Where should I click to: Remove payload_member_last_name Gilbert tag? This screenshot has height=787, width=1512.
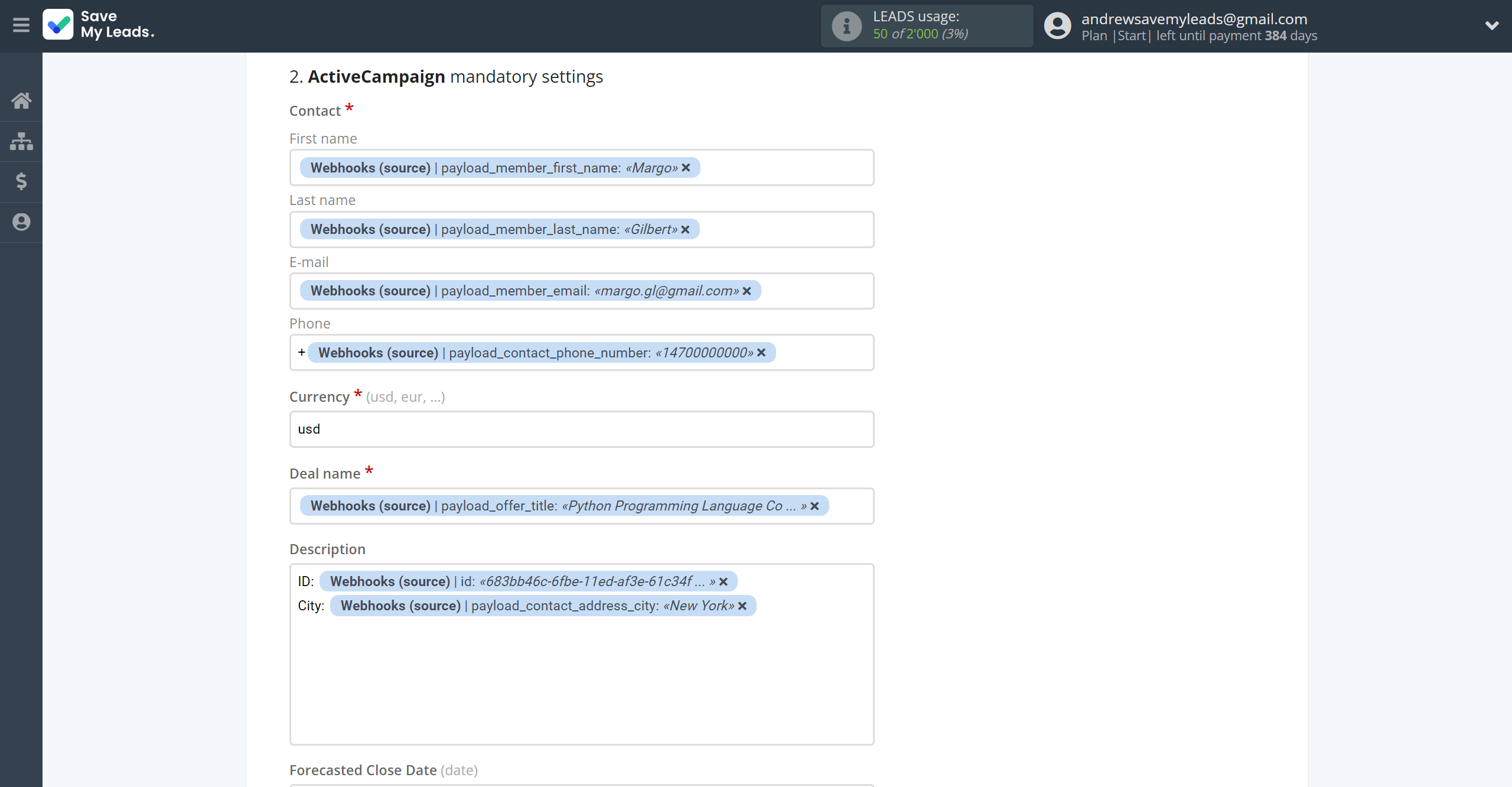(685, 229)
